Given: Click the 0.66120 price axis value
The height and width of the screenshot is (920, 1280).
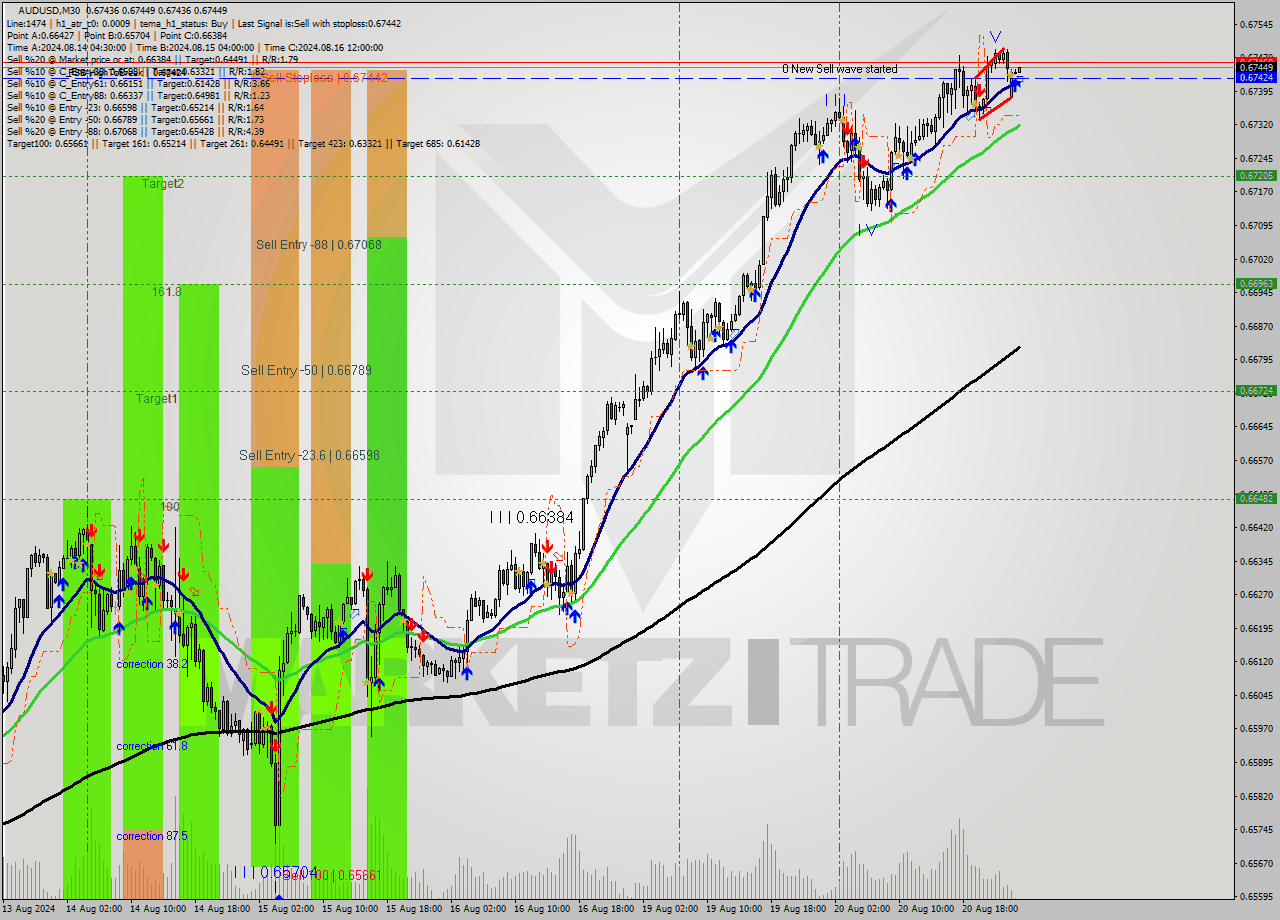Looking at the screenshot, I should [x=1256, y=662].
